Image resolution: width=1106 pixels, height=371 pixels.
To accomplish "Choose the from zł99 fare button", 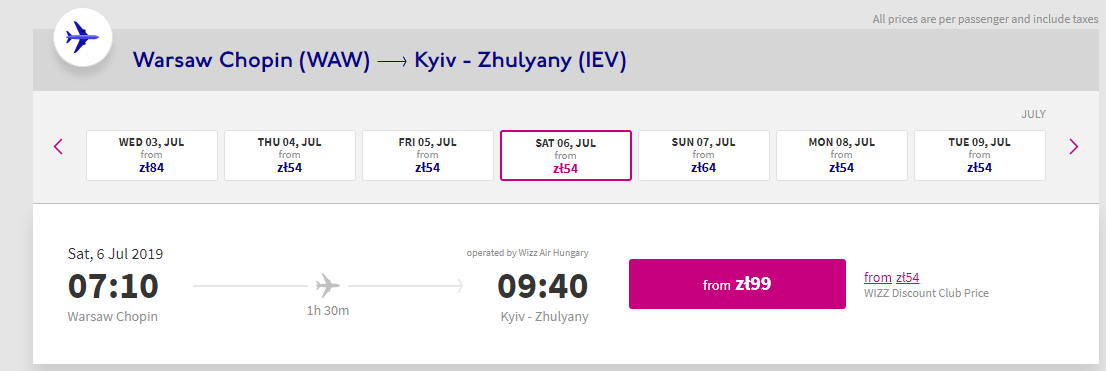I will 737,284.
